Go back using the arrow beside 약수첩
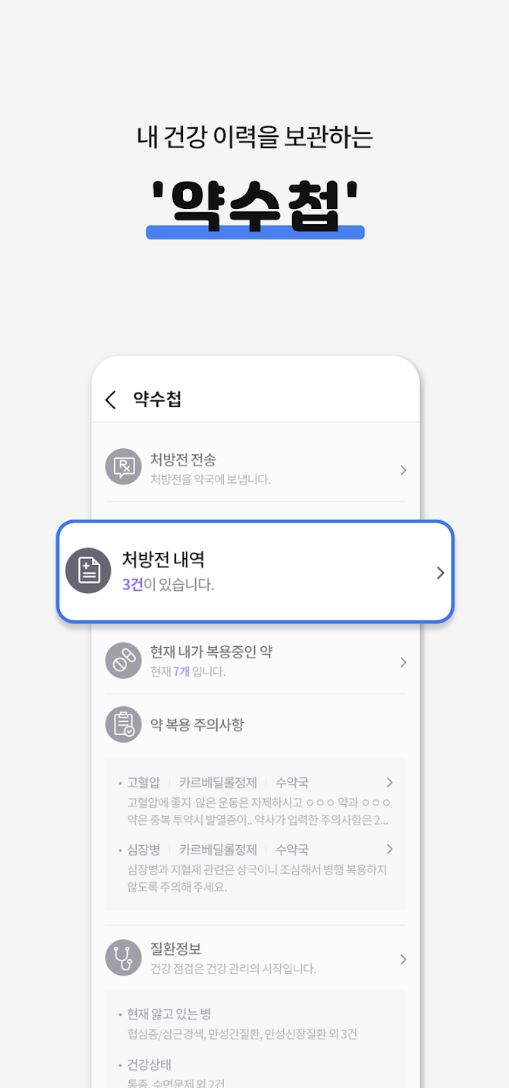This screenshot has height=1088, width=509. point(110,400)
